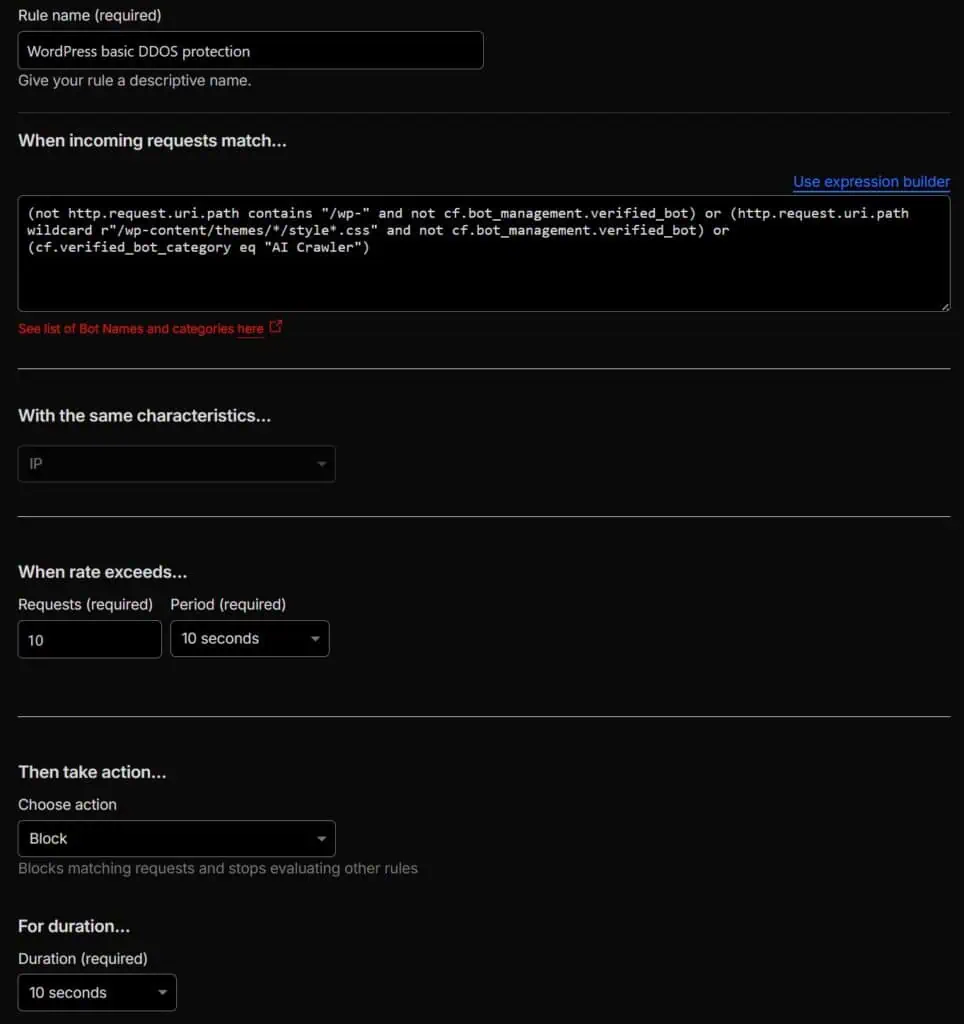Open external link icon beside Bot Names list

pyautogui.click(x=276, y=327)
